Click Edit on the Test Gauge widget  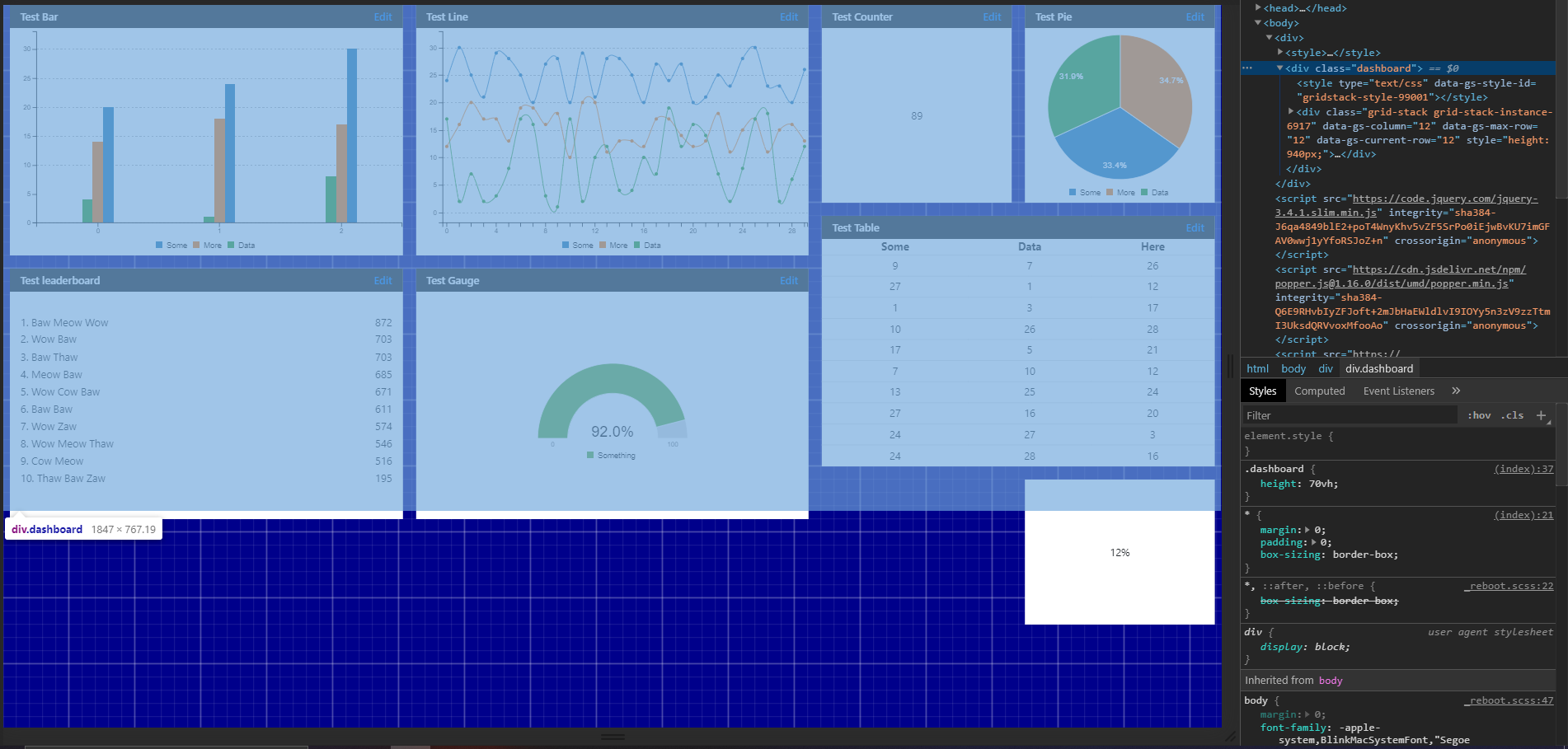click(789, 280)
